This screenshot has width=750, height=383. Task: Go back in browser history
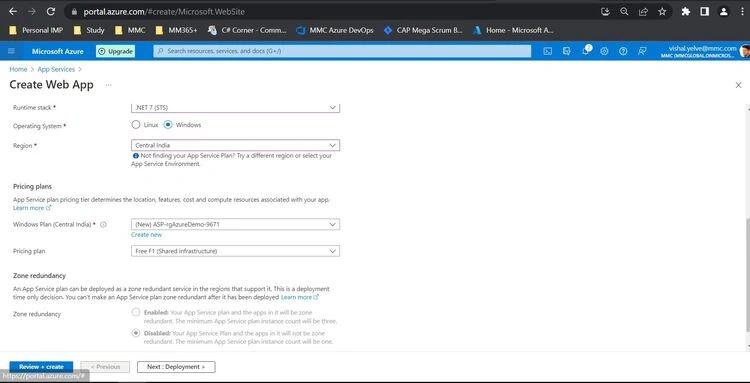tap(13, 11)
